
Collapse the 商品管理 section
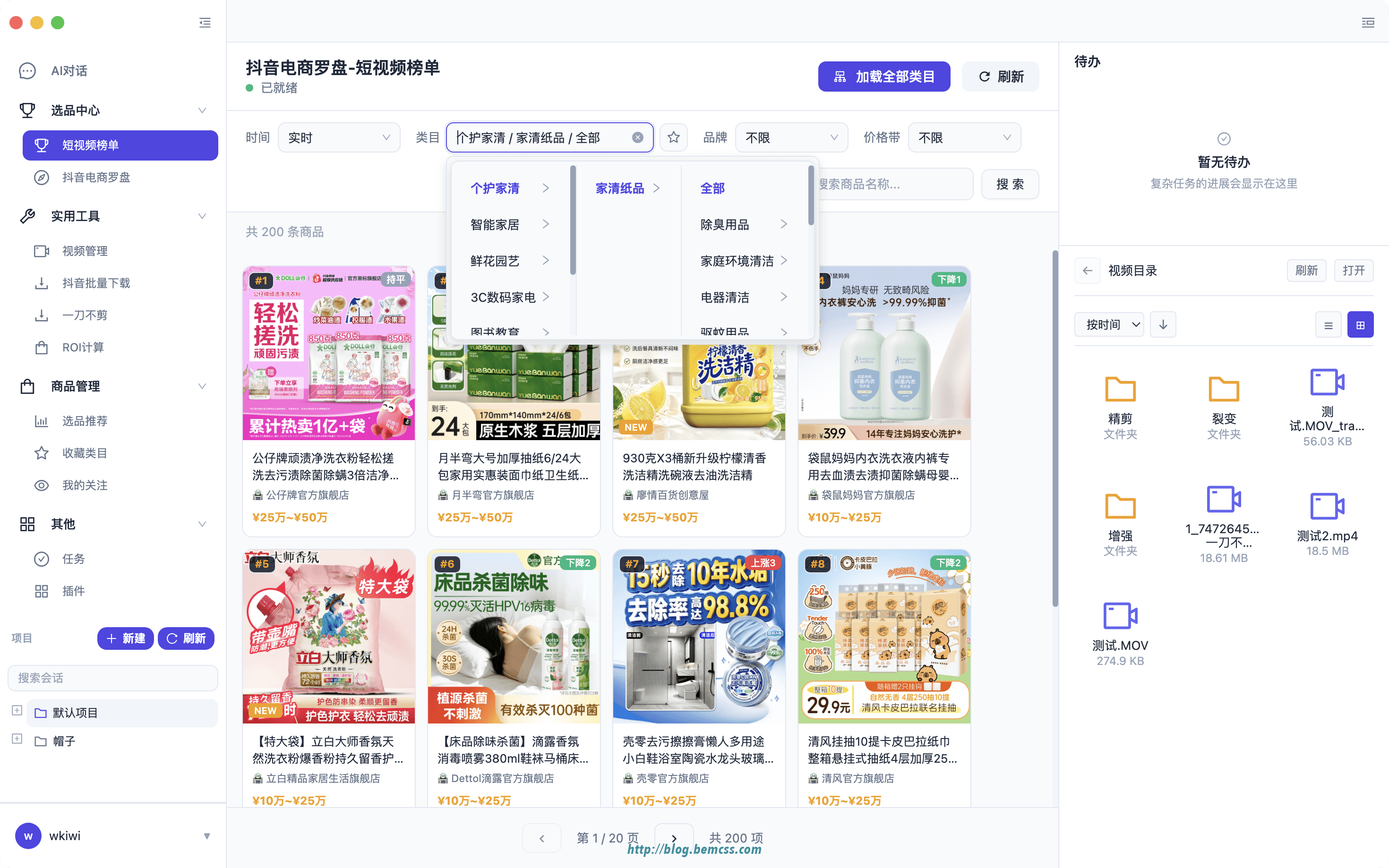(x=202, y=386)
